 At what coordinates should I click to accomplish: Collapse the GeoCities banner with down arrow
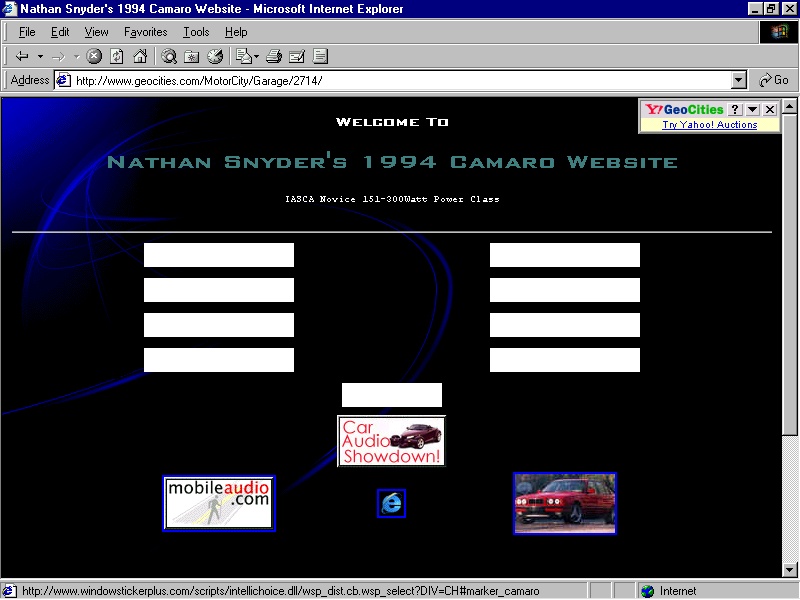[x=753, y=109]
